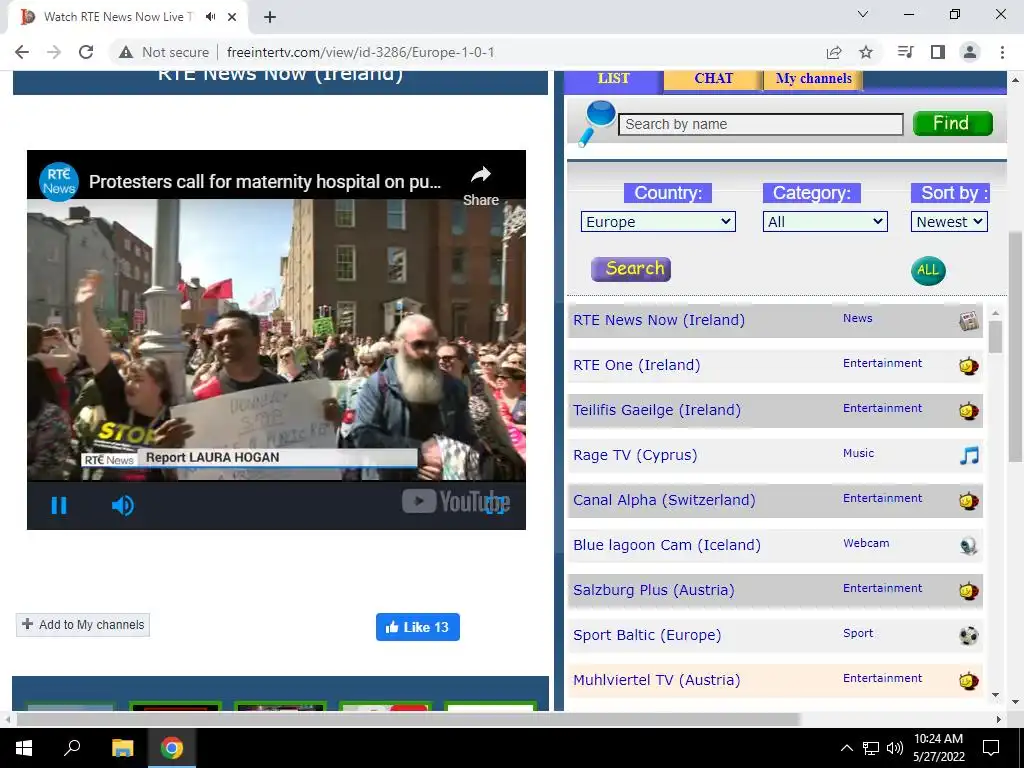Open the share this page icon

click(x=834, y=52)
